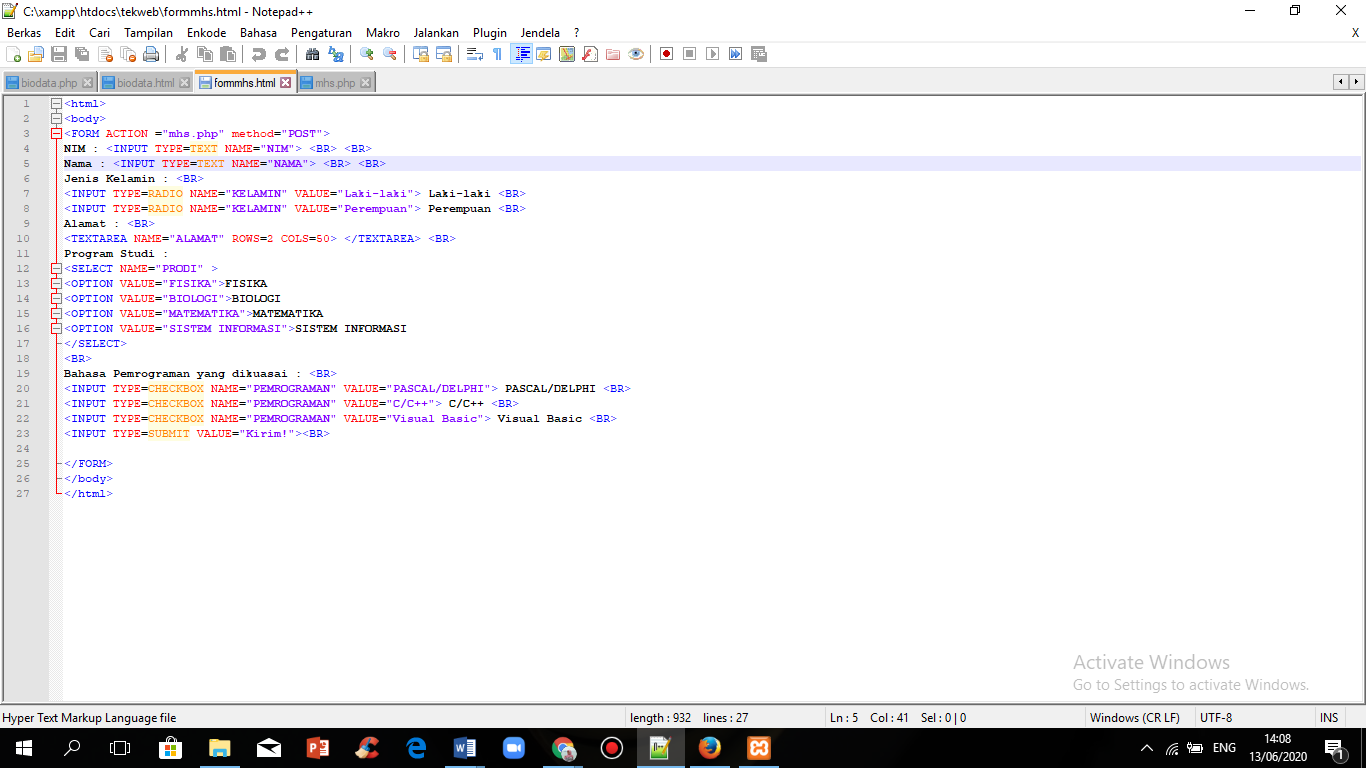Viewport: 1366px width, 768px height.
Task: Start macro recording with the red dot icon
Action: (x=667, y=54)
